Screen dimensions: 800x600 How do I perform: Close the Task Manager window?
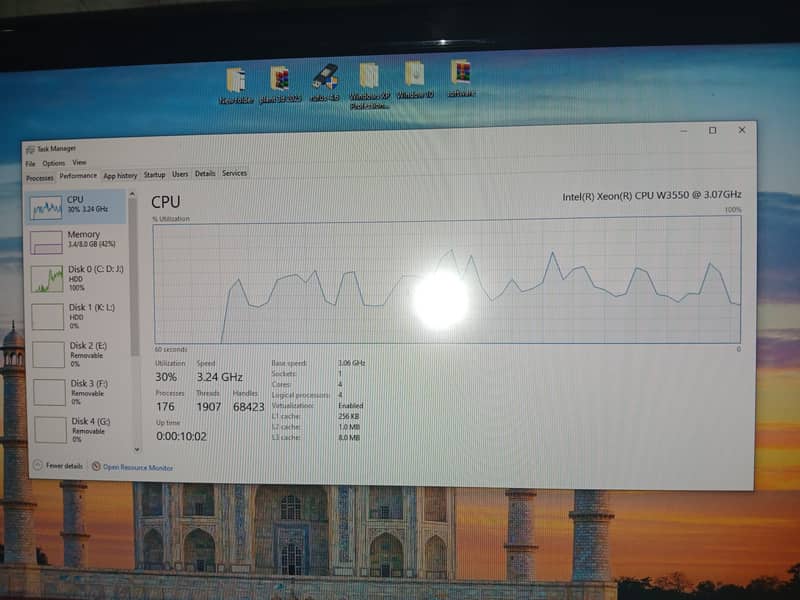[742, 130]
